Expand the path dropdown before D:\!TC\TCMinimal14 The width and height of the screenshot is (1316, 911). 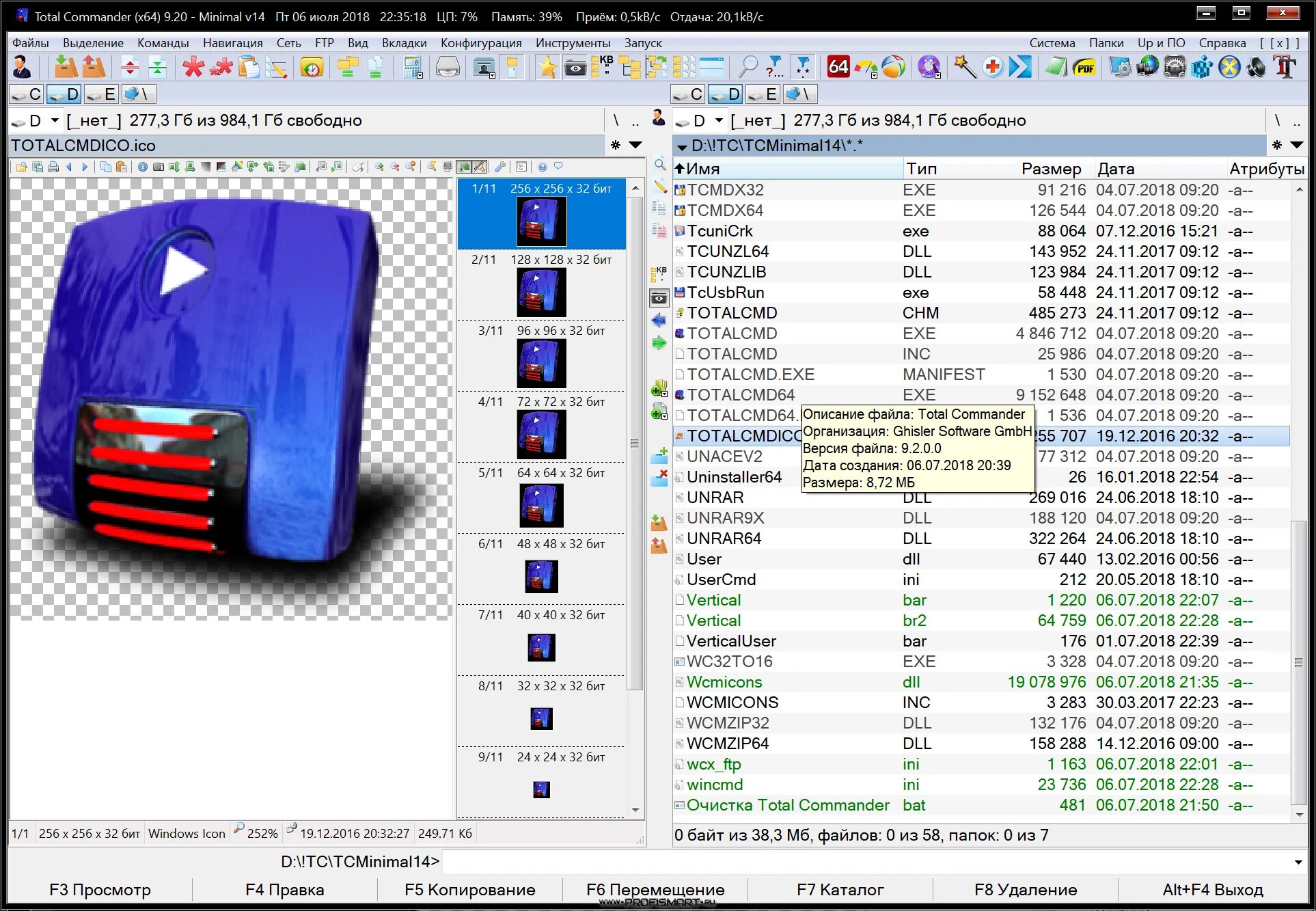tap(681, 146)
